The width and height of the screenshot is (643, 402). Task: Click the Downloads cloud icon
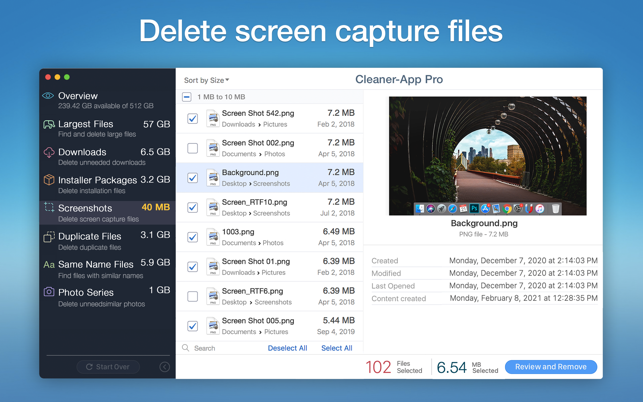(49, 152)
